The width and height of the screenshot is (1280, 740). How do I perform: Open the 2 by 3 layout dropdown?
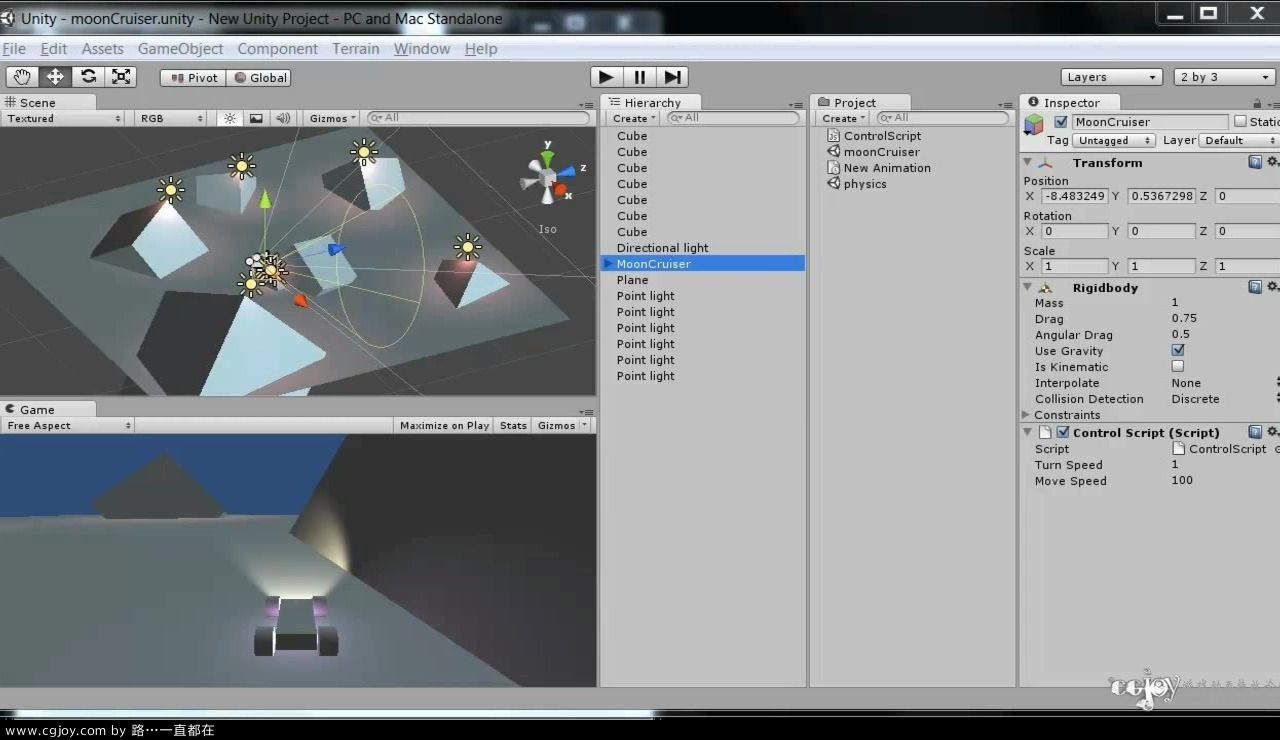click(1224, 77)
